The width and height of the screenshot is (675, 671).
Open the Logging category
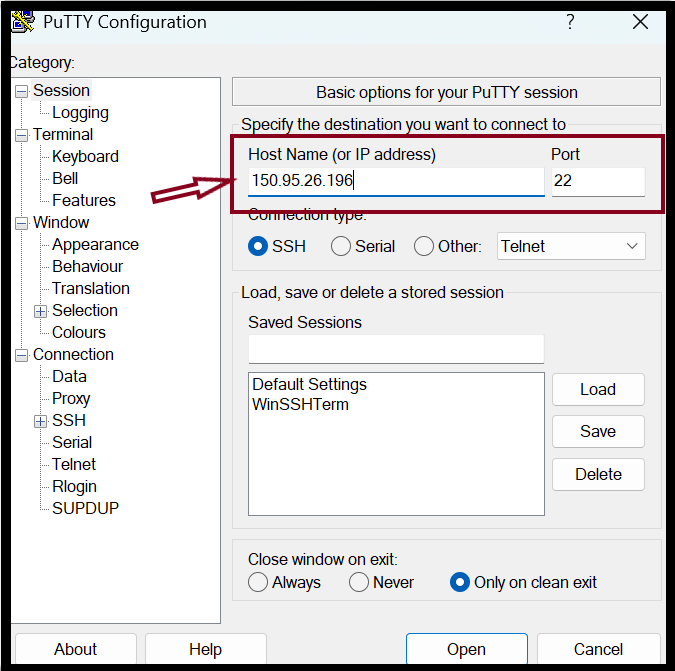click(x=80, y=113)
